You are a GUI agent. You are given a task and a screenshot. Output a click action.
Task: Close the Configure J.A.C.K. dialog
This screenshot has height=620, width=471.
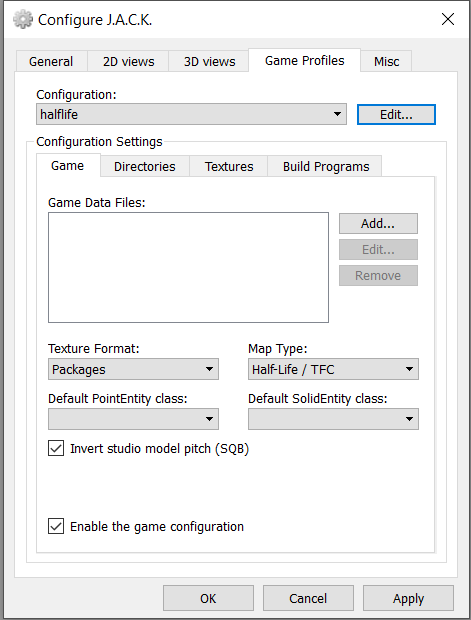(448, 19)
